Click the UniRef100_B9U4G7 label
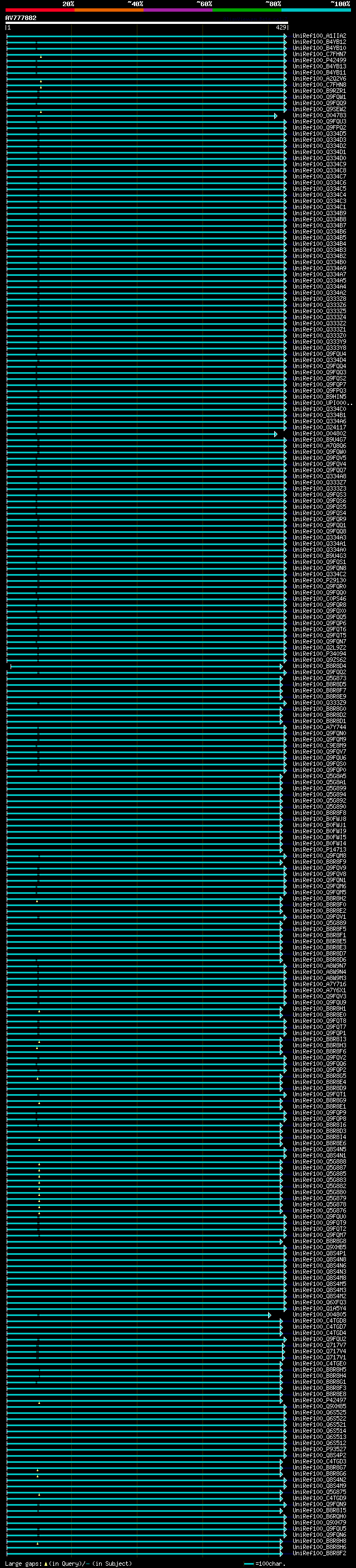This screenshot has height=1568, width=356. click(x=319, y=440)
